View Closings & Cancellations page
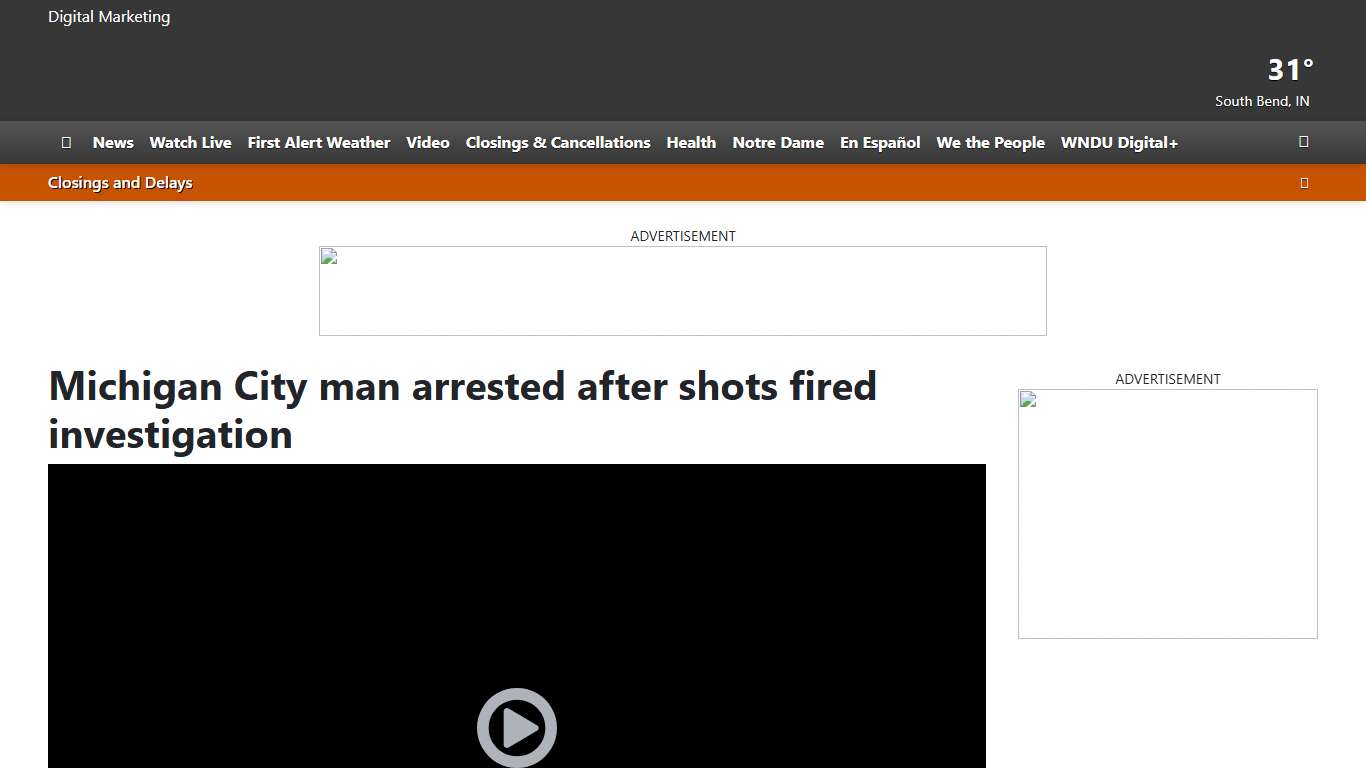 point(558,142)
